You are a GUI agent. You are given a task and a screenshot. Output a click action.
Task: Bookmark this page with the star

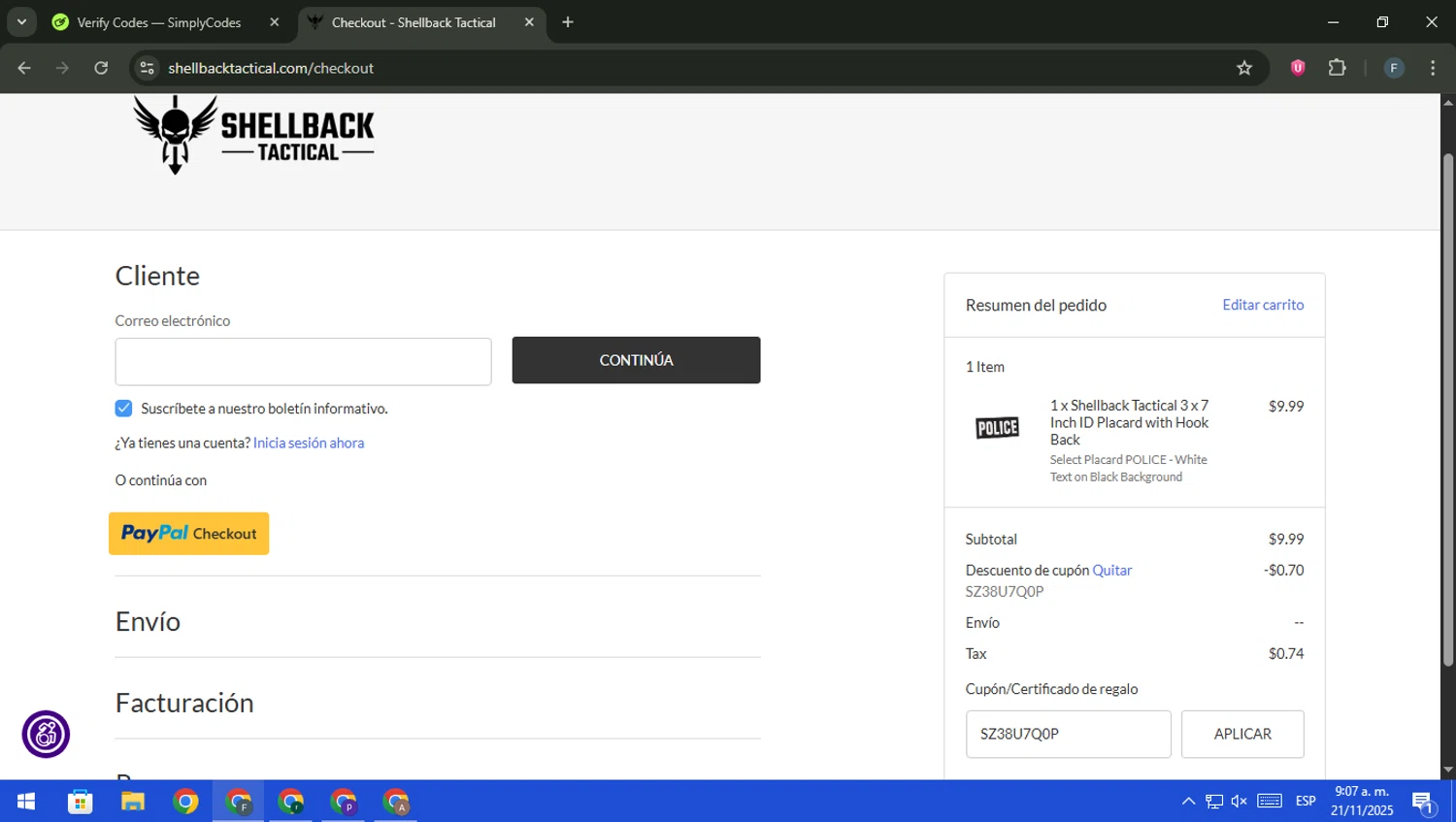pos(1244,68)
